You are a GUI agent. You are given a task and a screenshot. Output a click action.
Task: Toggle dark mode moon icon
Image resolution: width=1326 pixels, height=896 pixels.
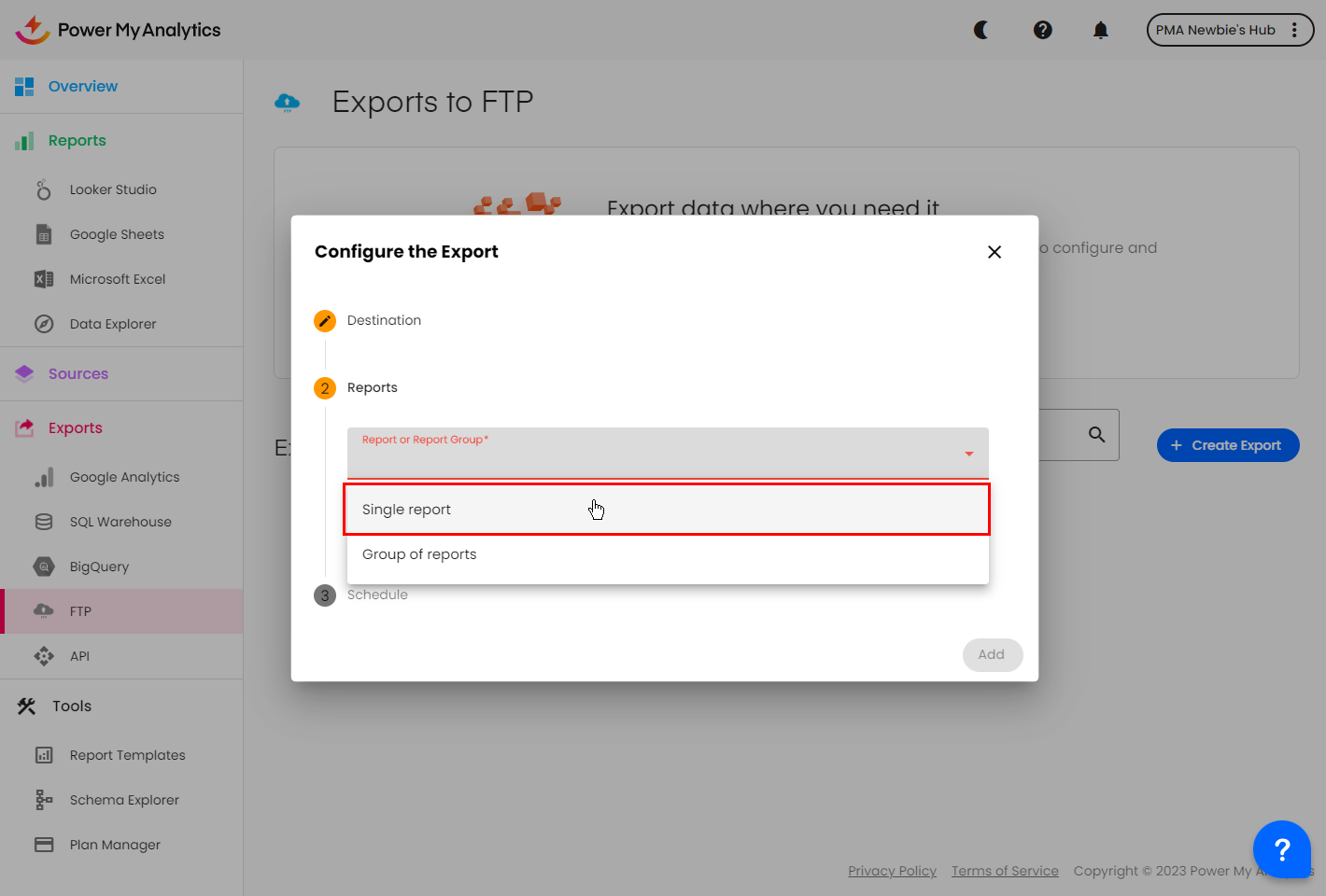point(981,30)
